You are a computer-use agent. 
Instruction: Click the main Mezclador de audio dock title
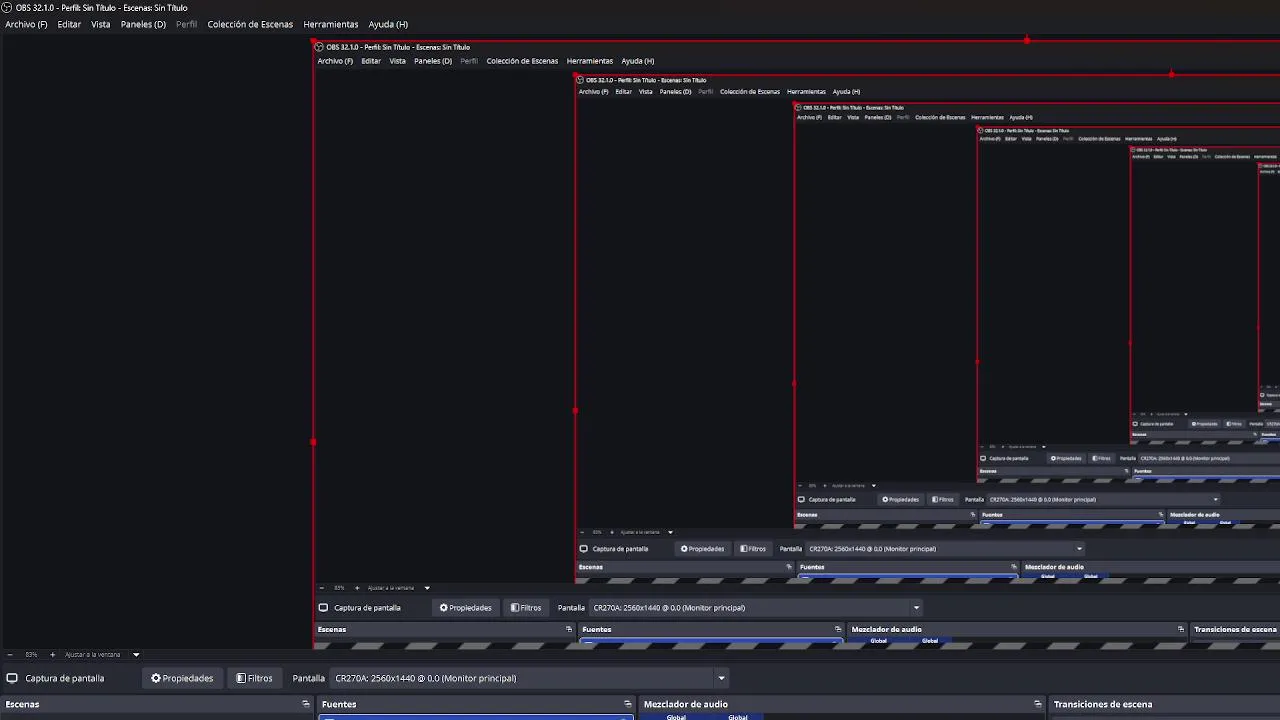686,704
